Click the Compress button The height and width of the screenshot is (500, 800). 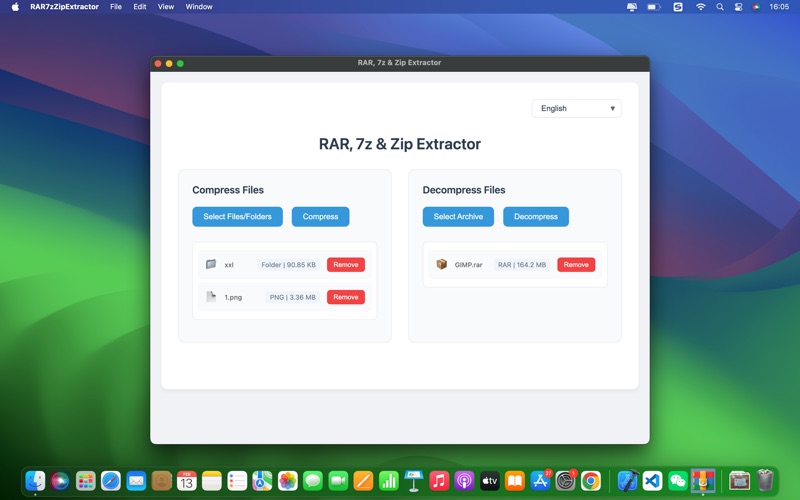pos(320,216)
